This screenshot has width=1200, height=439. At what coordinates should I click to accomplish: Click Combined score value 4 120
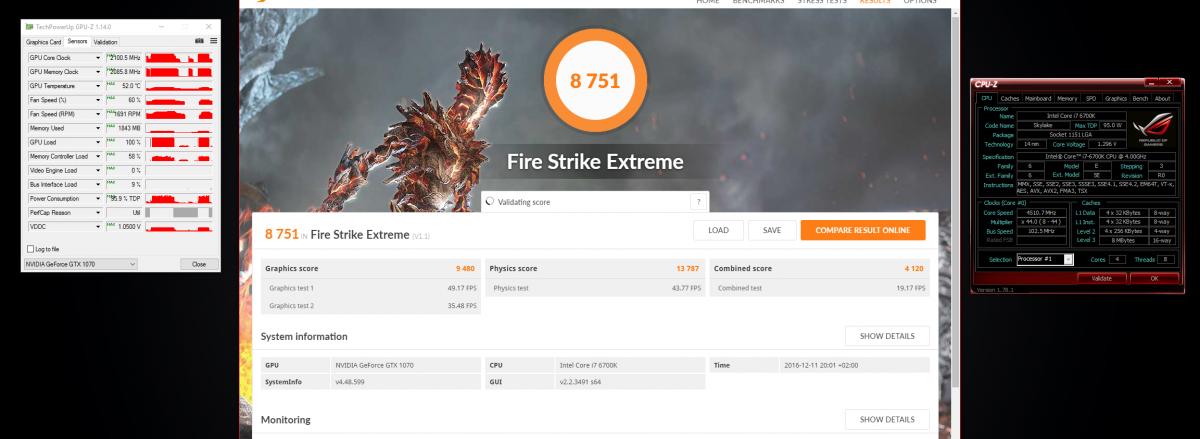(915, 269)
